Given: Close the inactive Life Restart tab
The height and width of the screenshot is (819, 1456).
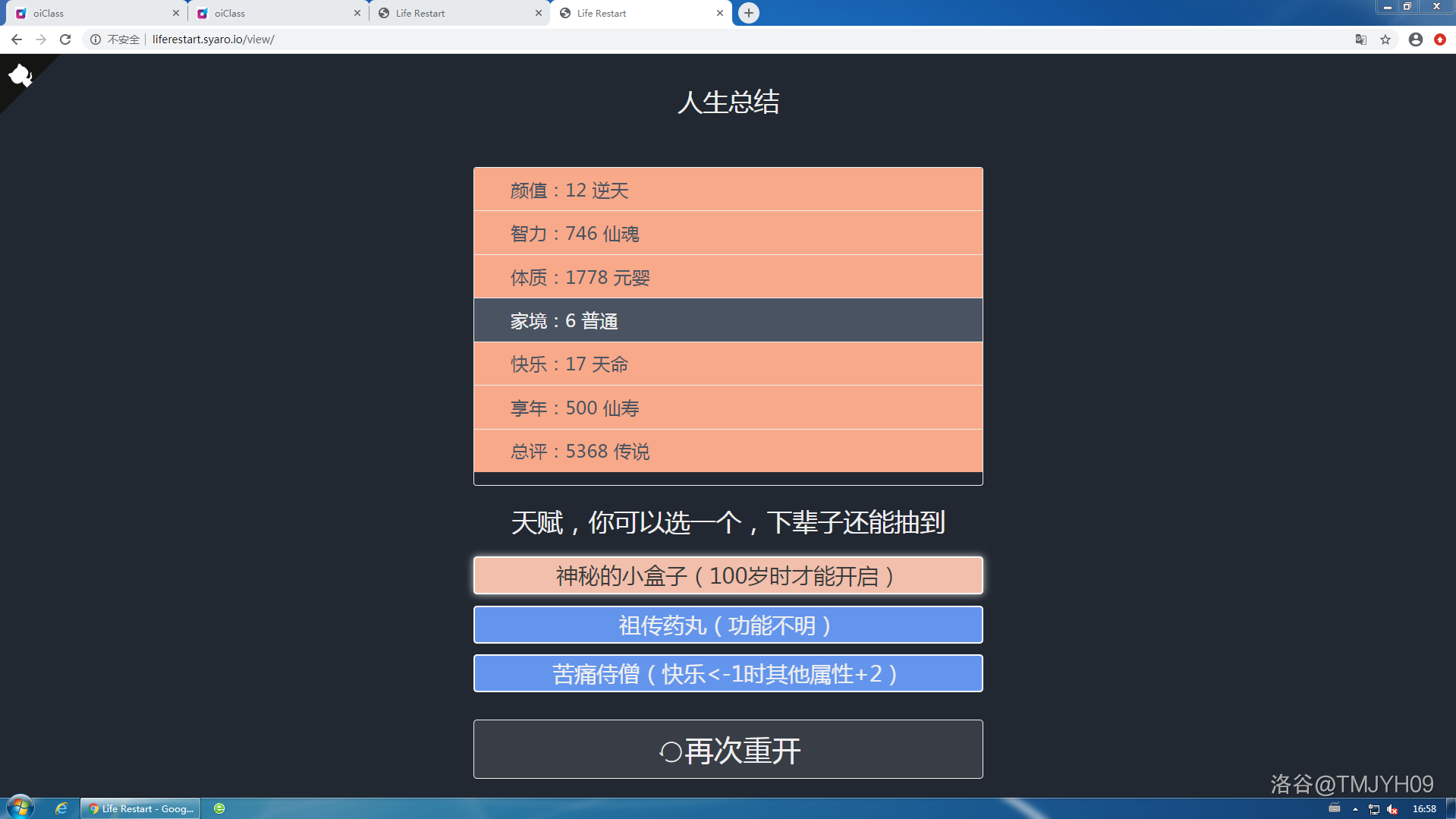Looking at the screenshot, I should coord(539,13).
